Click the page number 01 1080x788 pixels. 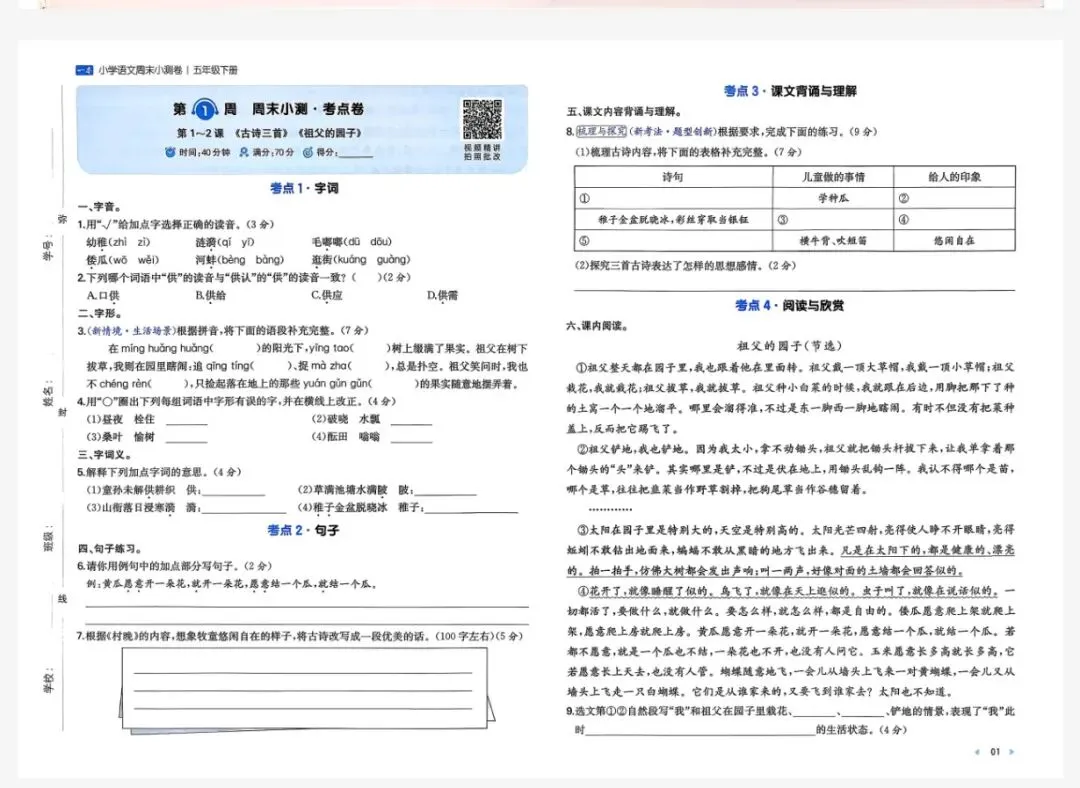(x=995, y=751)
